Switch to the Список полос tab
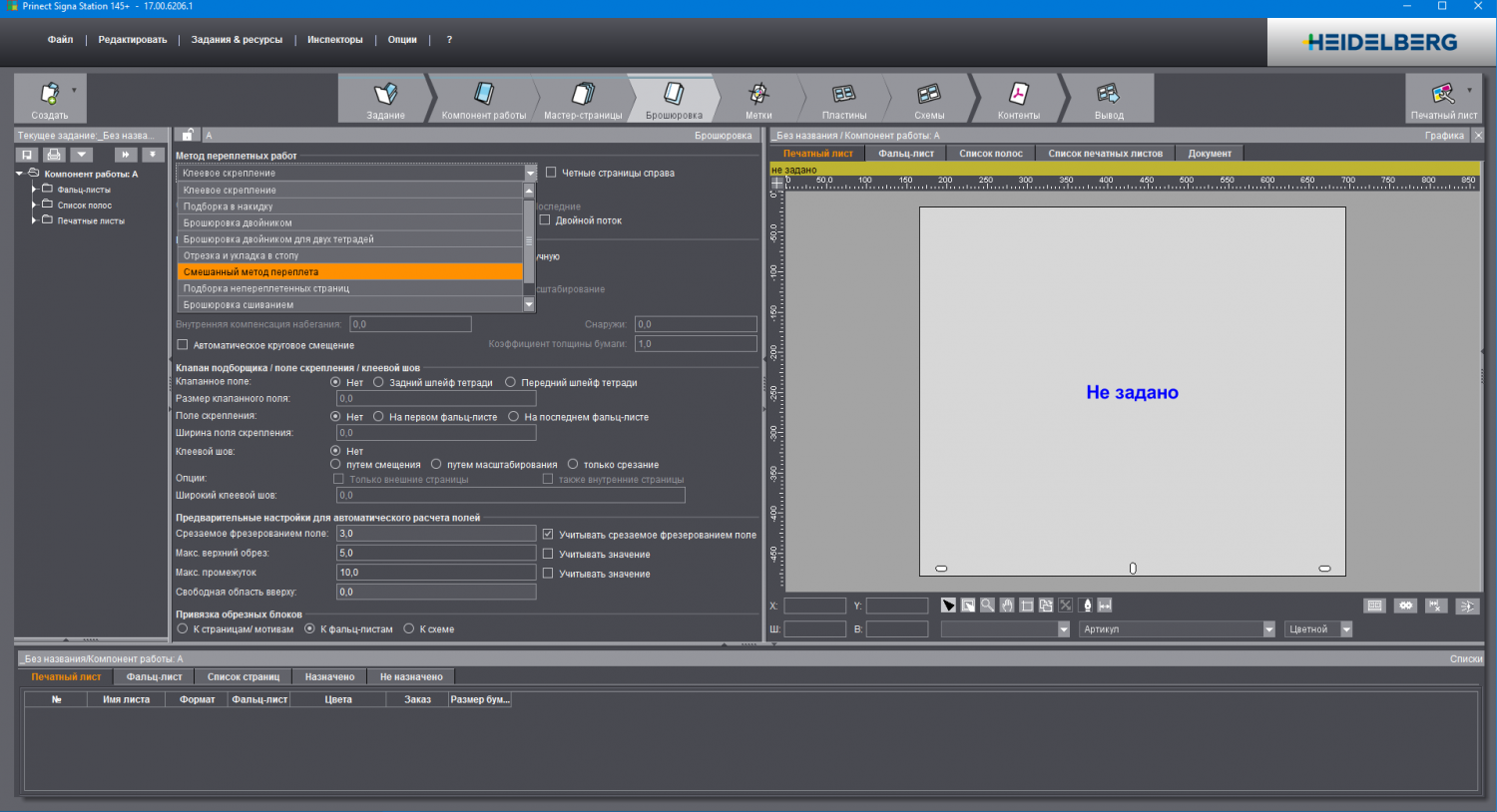This screenshot has height=812, width=1497. click(990, 154)
